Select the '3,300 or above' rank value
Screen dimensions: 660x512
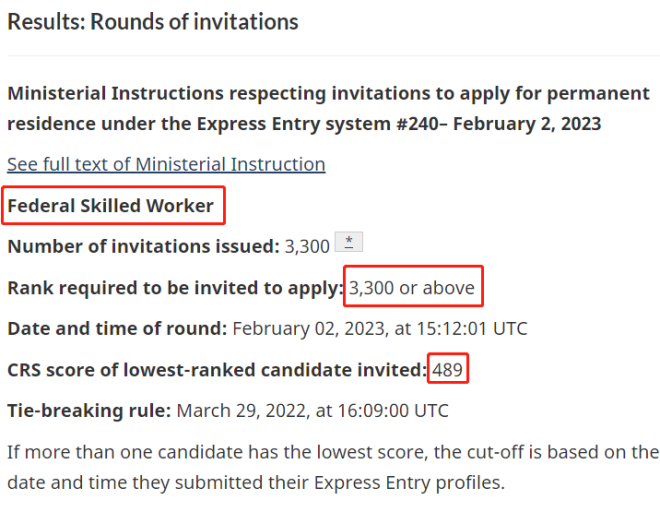pos(412,288)
